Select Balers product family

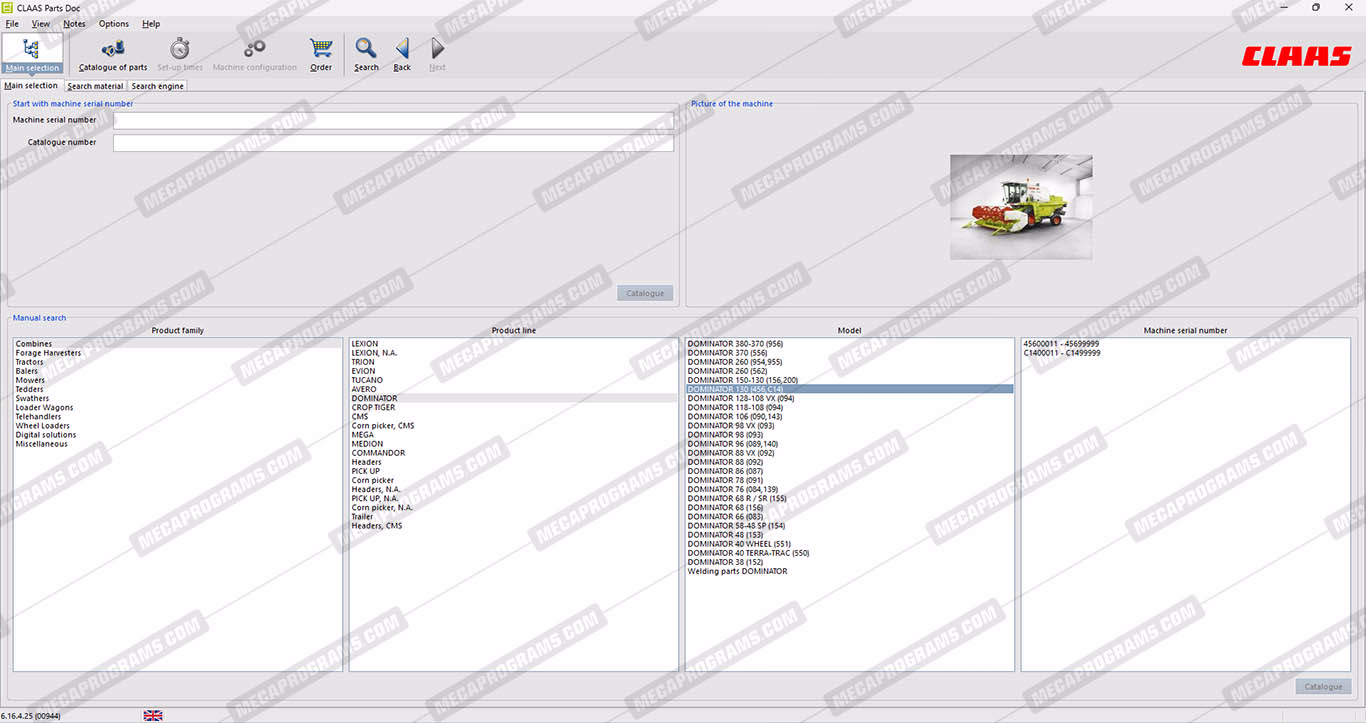(x=178, y=371)
